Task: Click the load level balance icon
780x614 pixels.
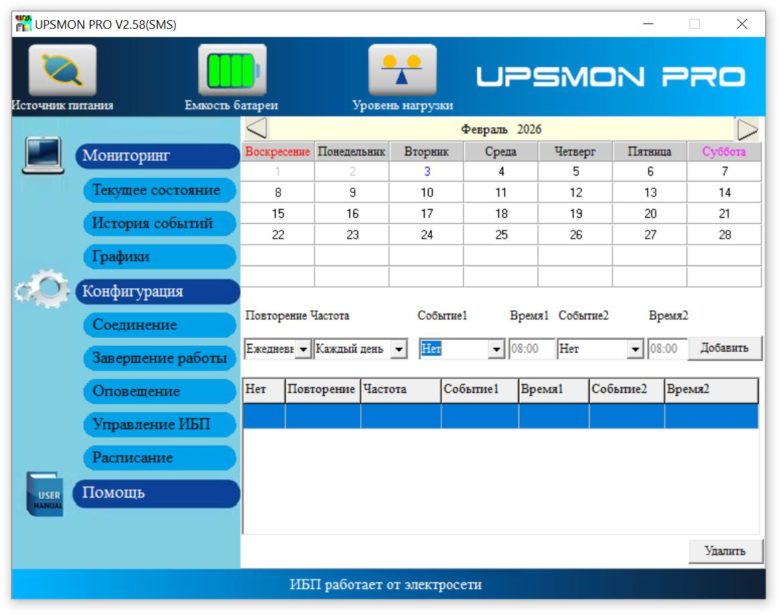Action: (x=402, y=70)
